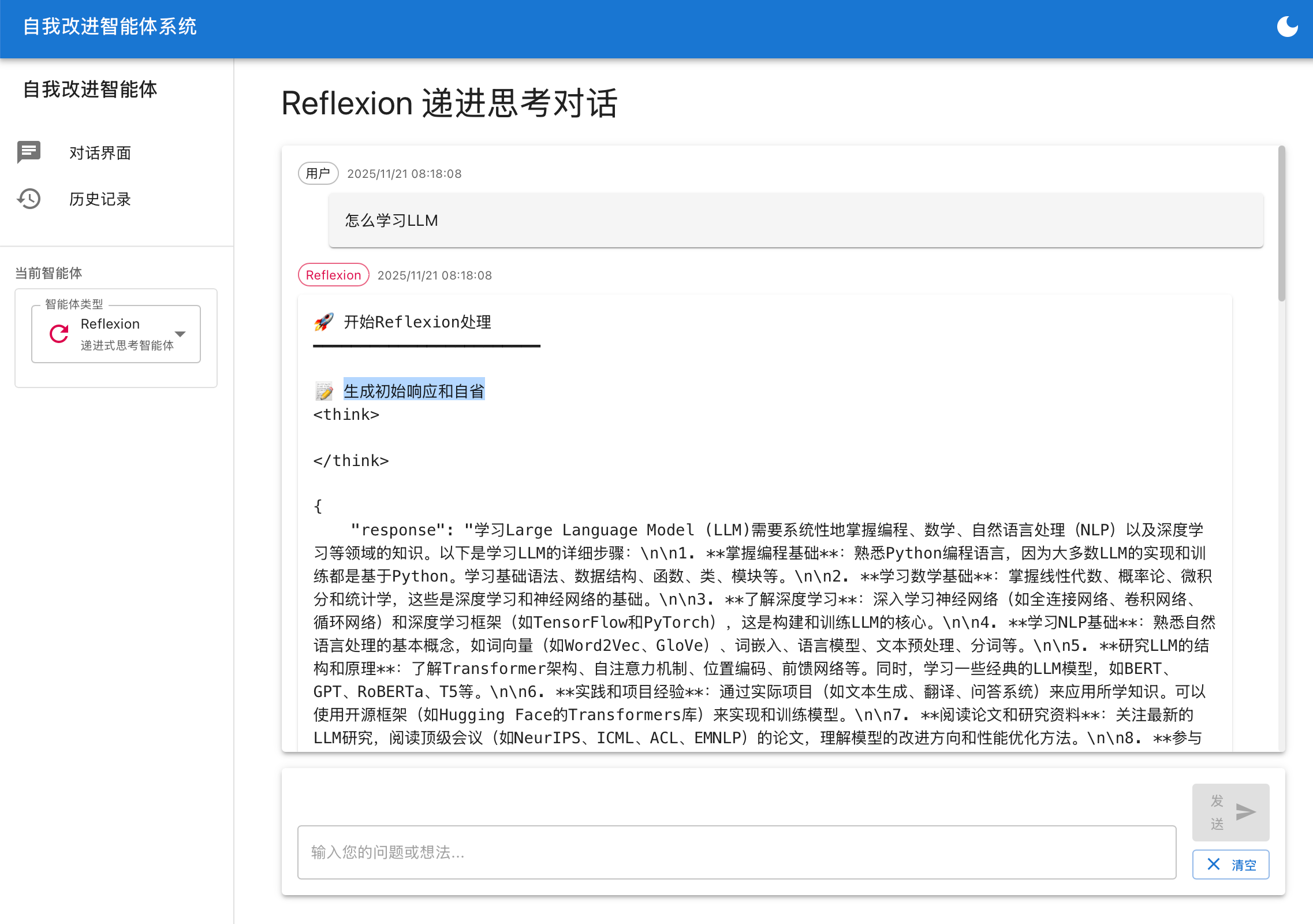The height and width of the screenshot is (924, 1313).
Task: Click the clock icon next to 历史记录
Action: pyautogui.click(x=28, y=199)
